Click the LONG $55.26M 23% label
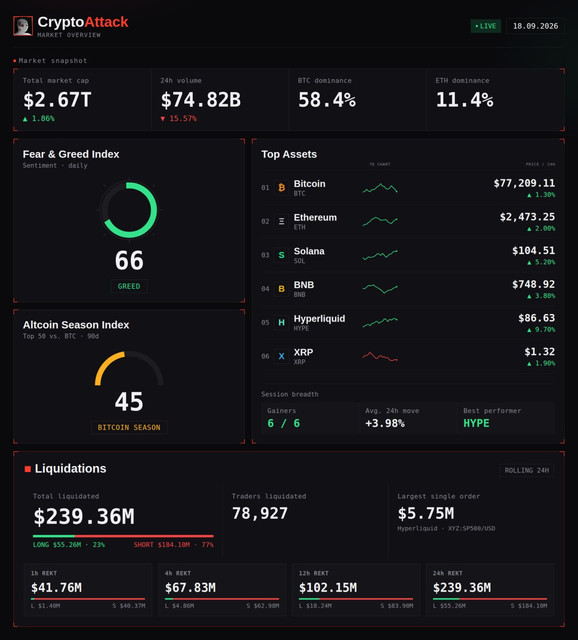This screenshot has height=640, width=578. (69, 545)
